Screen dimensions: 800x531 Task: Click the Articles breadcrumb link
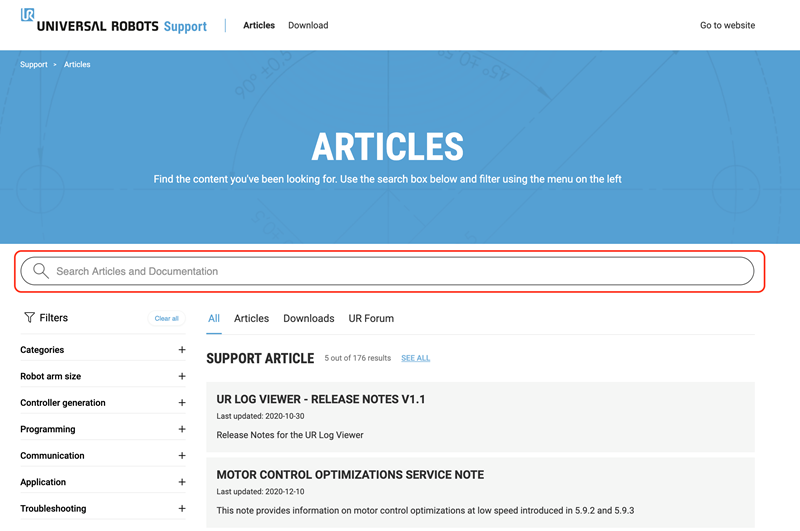click(x=77, y=64)
